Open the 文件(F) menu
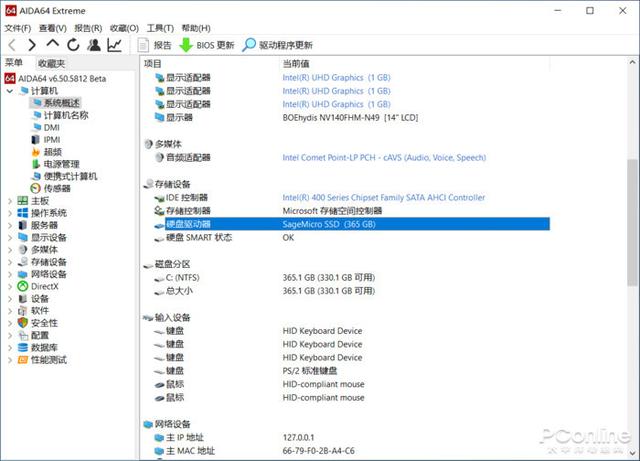Viewport: 640px width, 461px height. point(18,28)
